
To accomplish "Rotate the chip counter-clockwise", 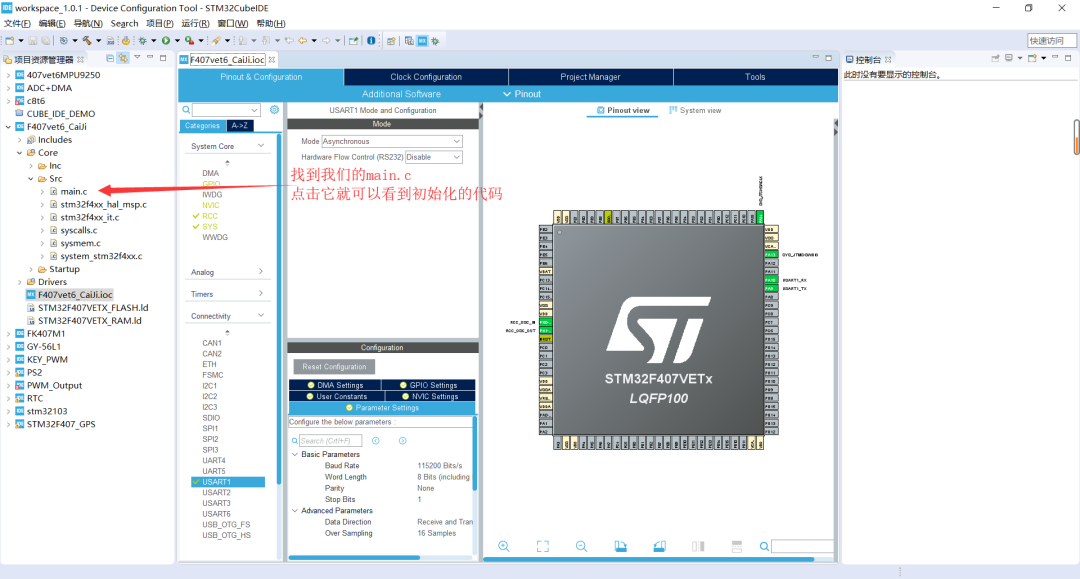I will coord(659,546).
